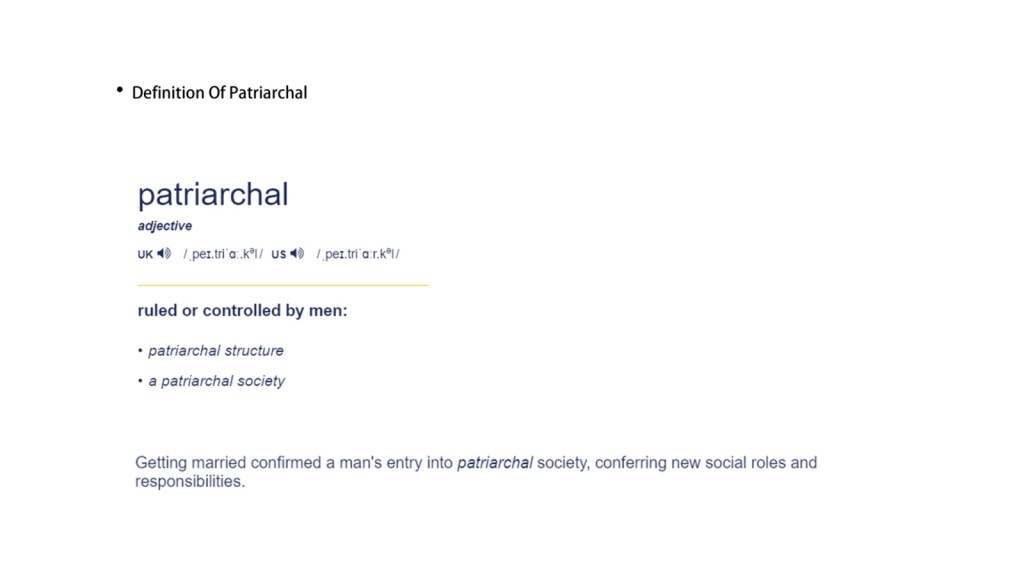This screenshot has width=1024, height=576.
Task: Click the bullet before 'a patriarchal society'
Action: [141, 382]
